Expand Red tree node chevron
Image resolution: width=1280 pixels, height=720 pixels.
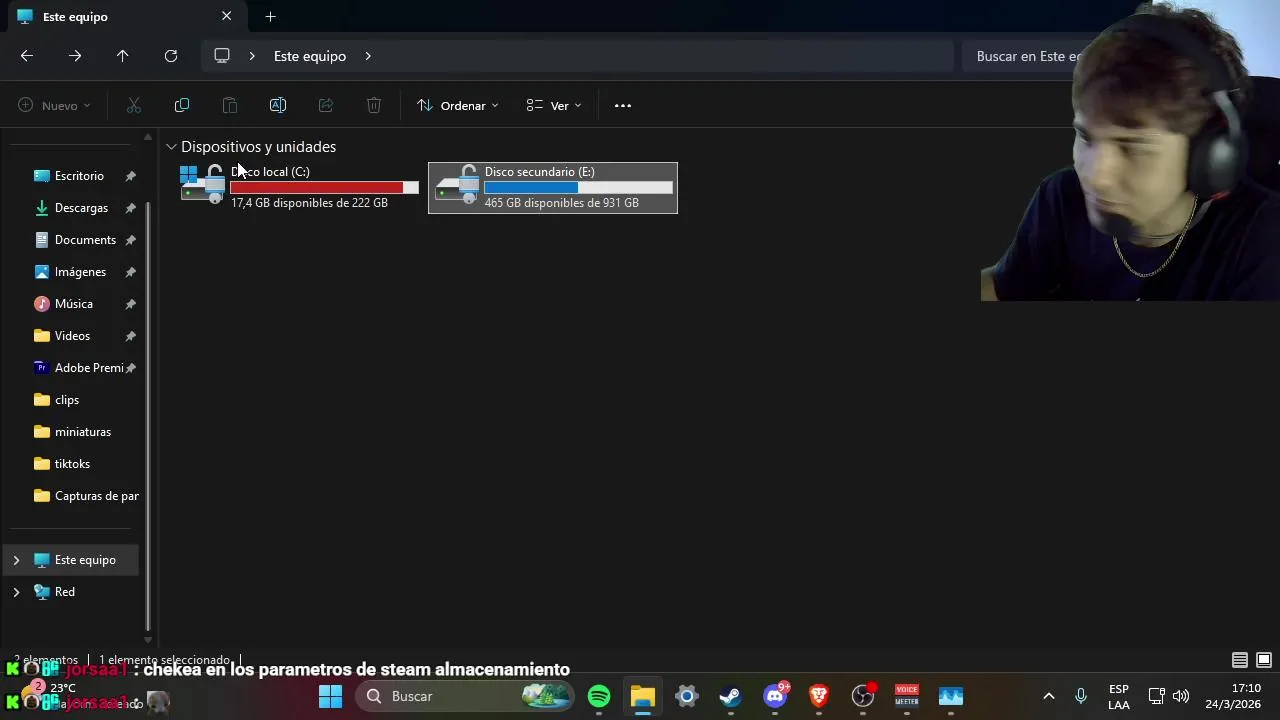pyautogui.click(x=16, y=592)
